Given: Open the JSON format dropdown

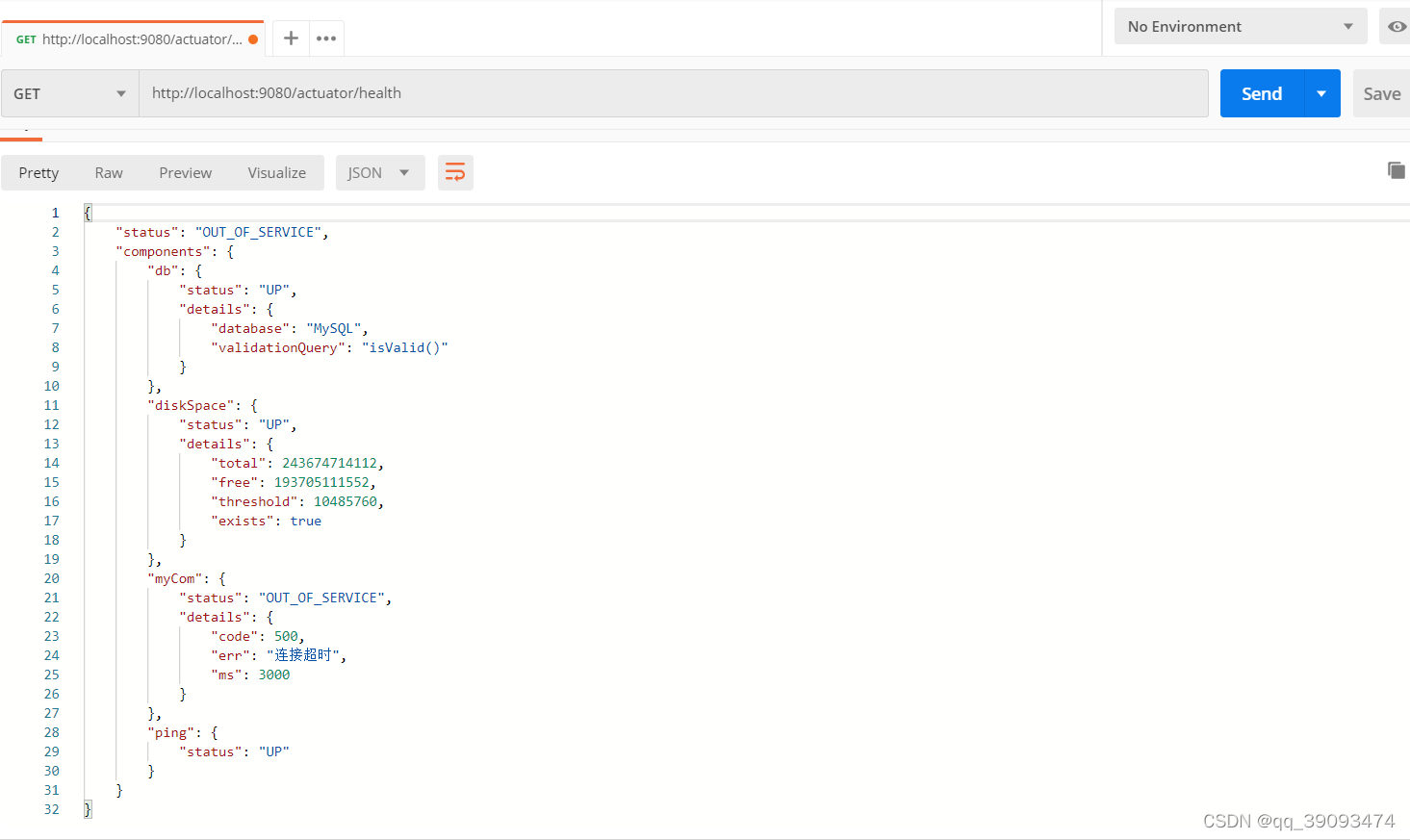Looking at the screenshot, I should [380, 172].
